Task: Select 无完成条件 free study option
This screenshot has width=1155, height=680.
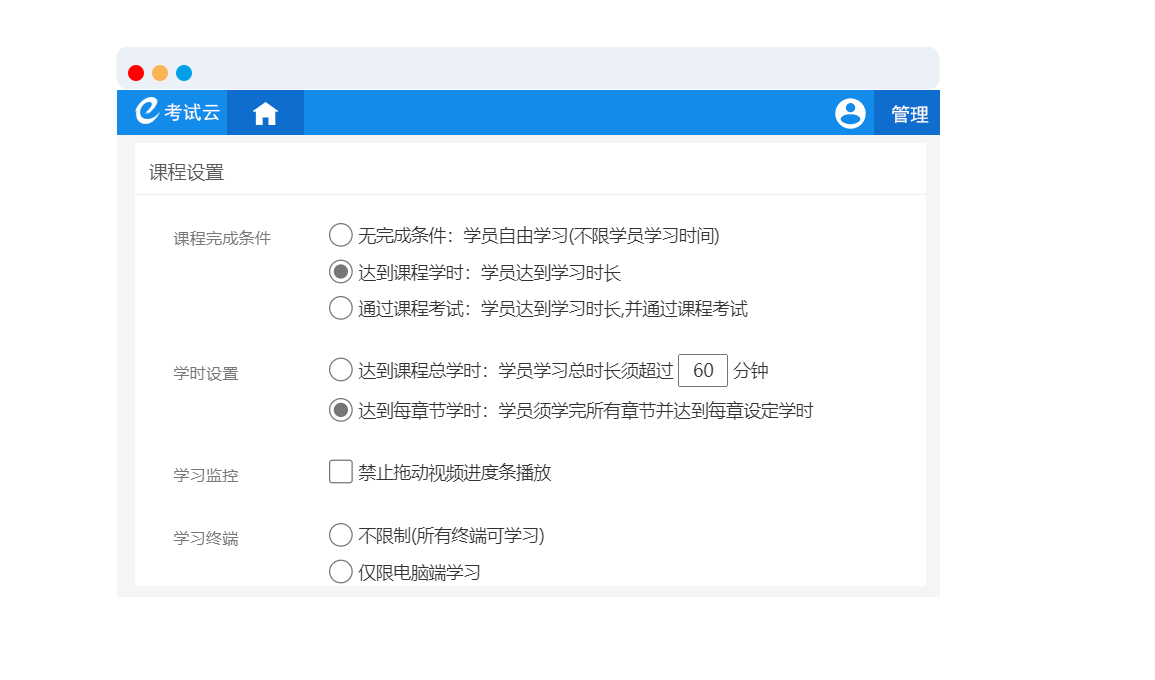Action: [341, 235]
